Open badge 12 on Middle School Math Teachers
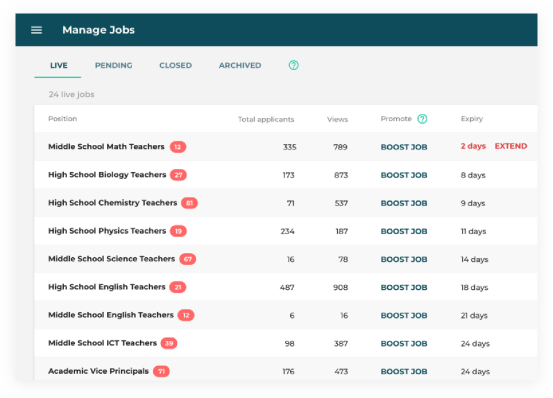553x398 pixels. coord(178,147)
